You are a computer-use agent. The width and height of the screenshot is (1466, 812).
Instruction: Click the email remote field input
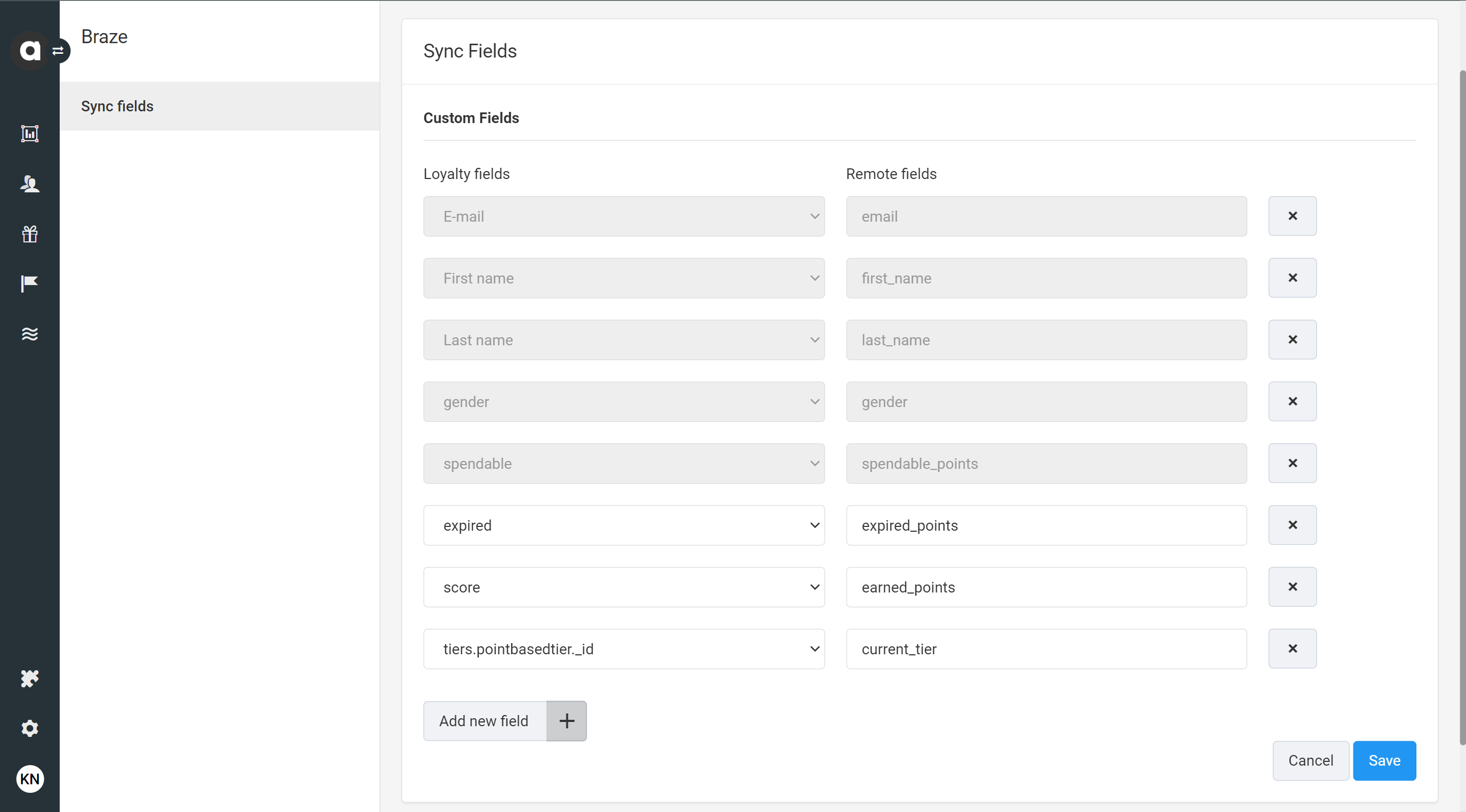coord(1047,216)
